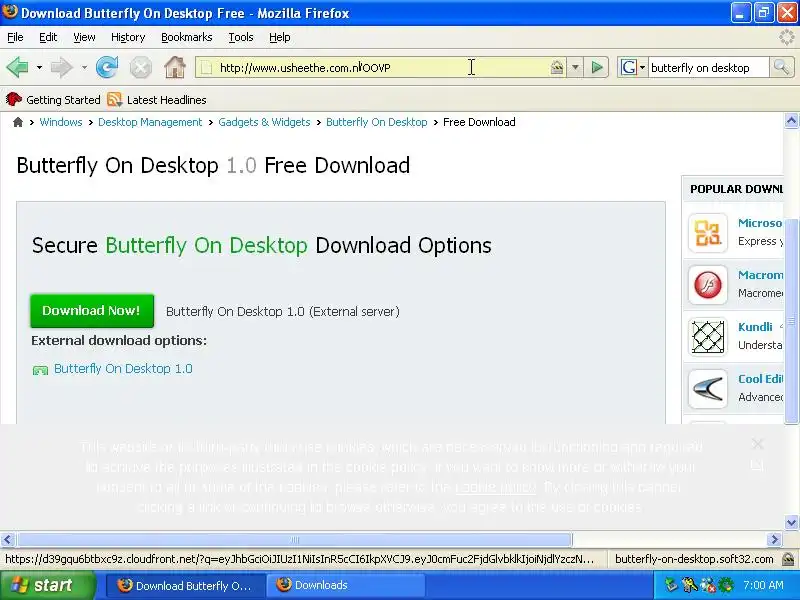The height and width of the screenshot is (600, 800).
Task: Open the View menu
Action: click(84, 37)
